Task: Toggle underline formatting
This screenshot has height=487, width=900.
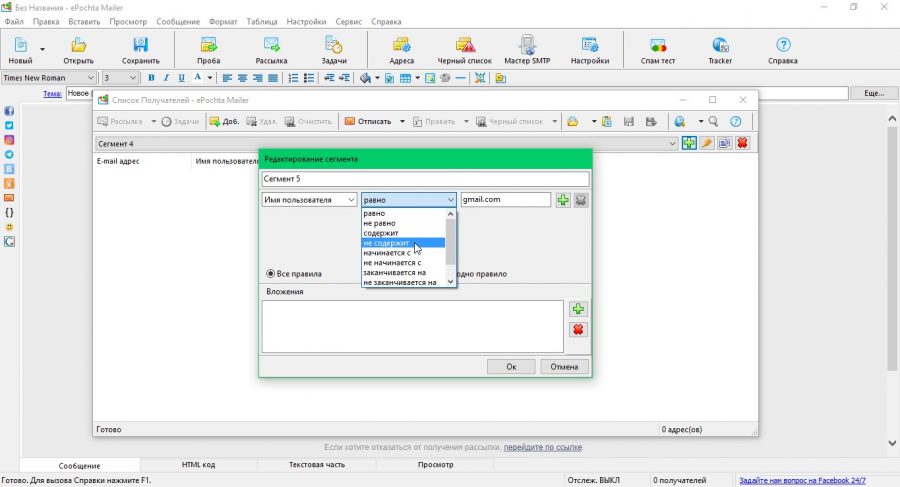Action: coord(181,78)
